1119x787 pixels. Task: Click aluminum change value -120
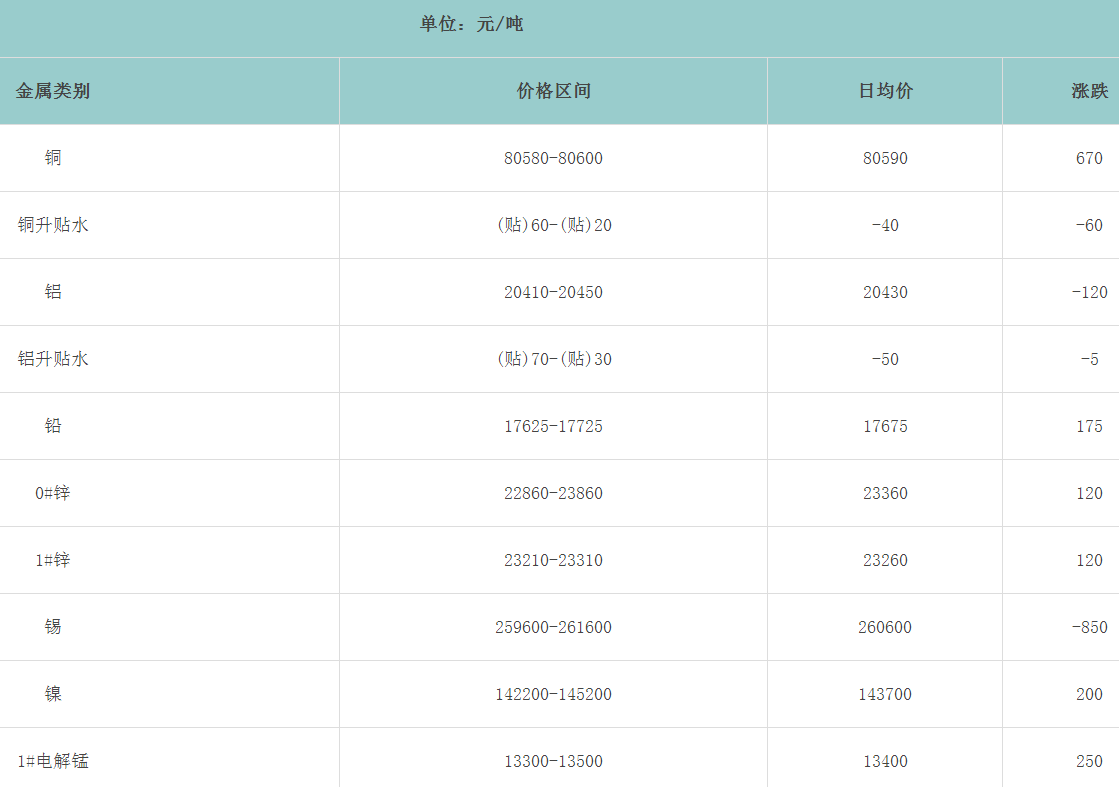click(x=1089, y=292)
